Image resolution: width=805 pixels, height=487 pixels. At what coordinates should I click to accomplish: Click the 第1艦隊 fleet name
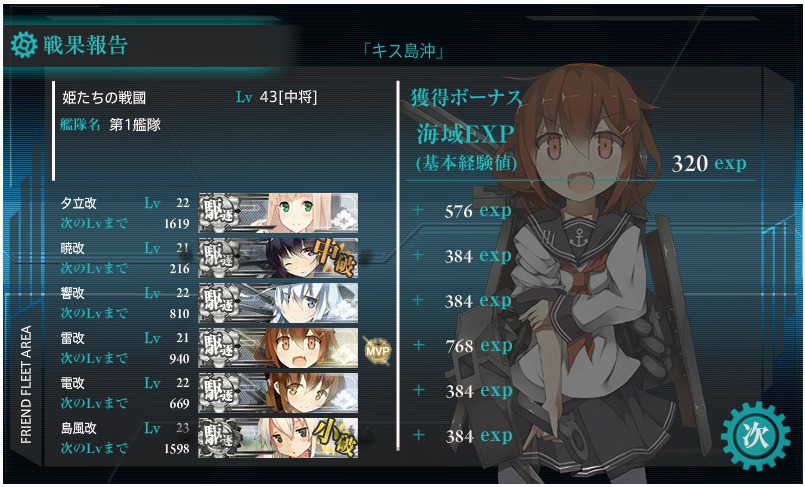(135, 125)
